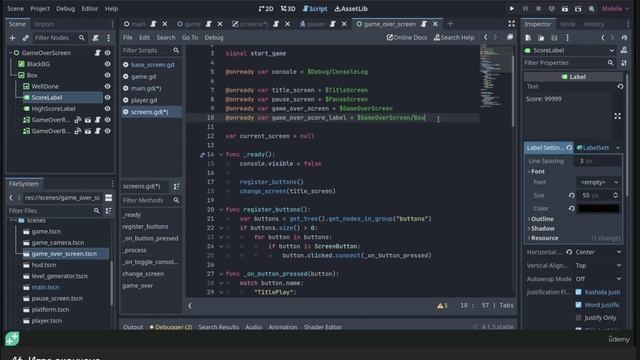Open the ScoreLabel node documentation icon
Screen dimensions: 640x360
[624, 50]
